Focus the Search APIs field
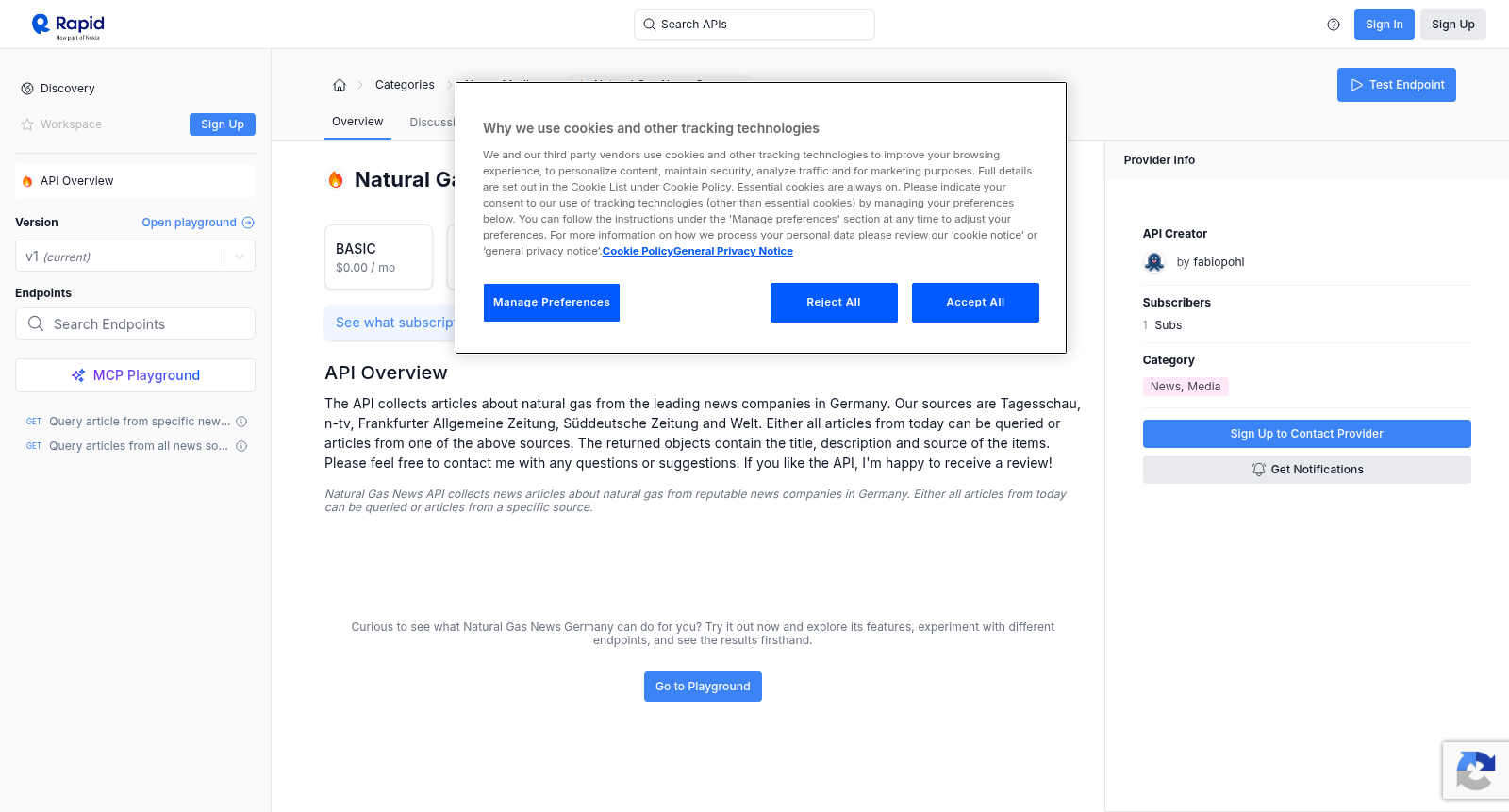This screenshot has height=812, width=1509. [x=754, y=25]
